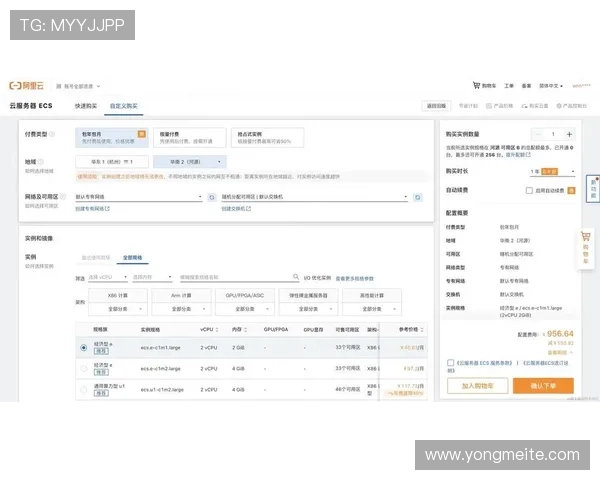Open 随机分配可用区 switch dropdown
This screenshot has width=600, height=480.
(x=315, y=197)
